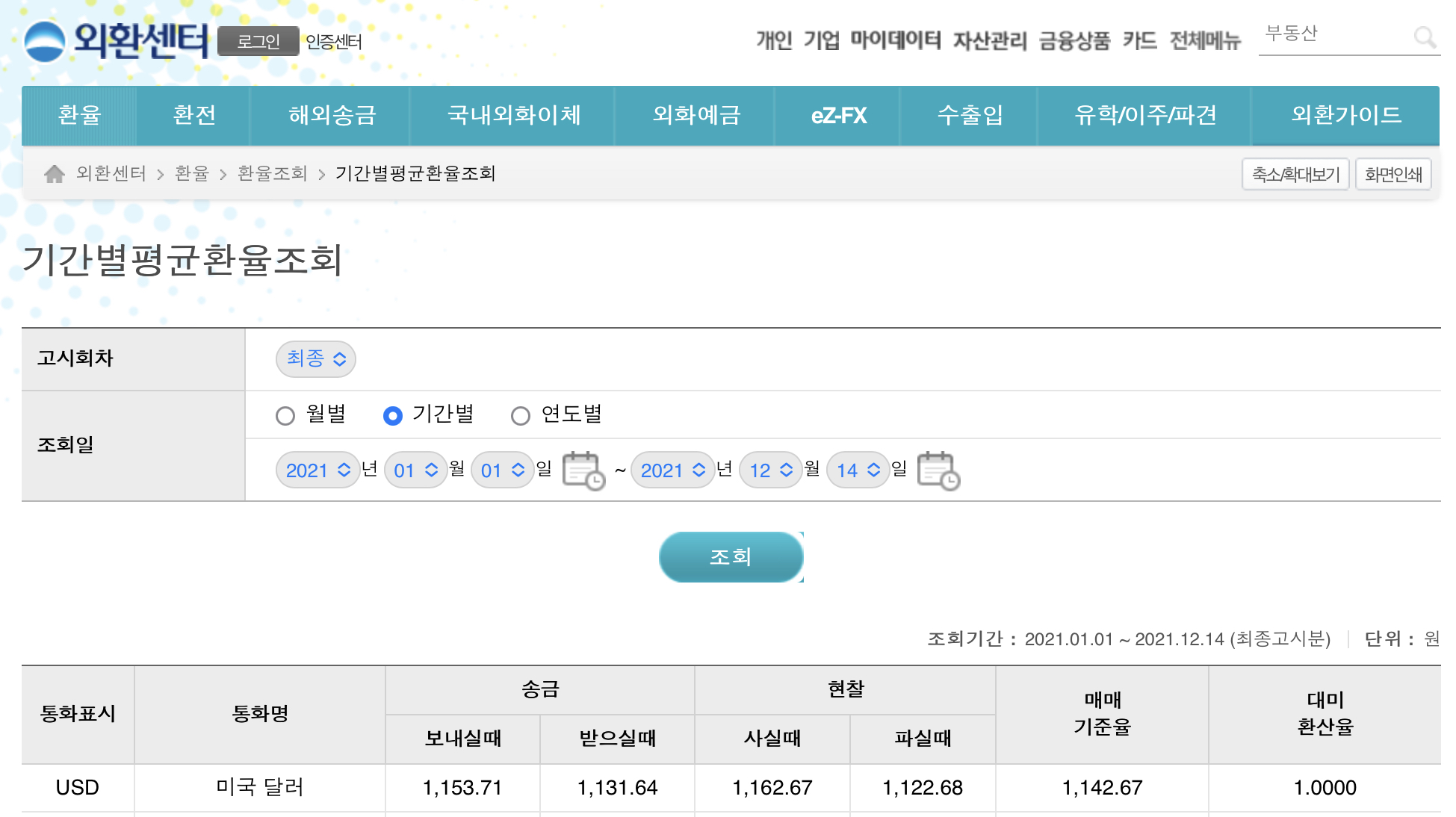Click the search magnifier icon
The height and width of the screenshot is (817, 1456).
(1424, 37)
